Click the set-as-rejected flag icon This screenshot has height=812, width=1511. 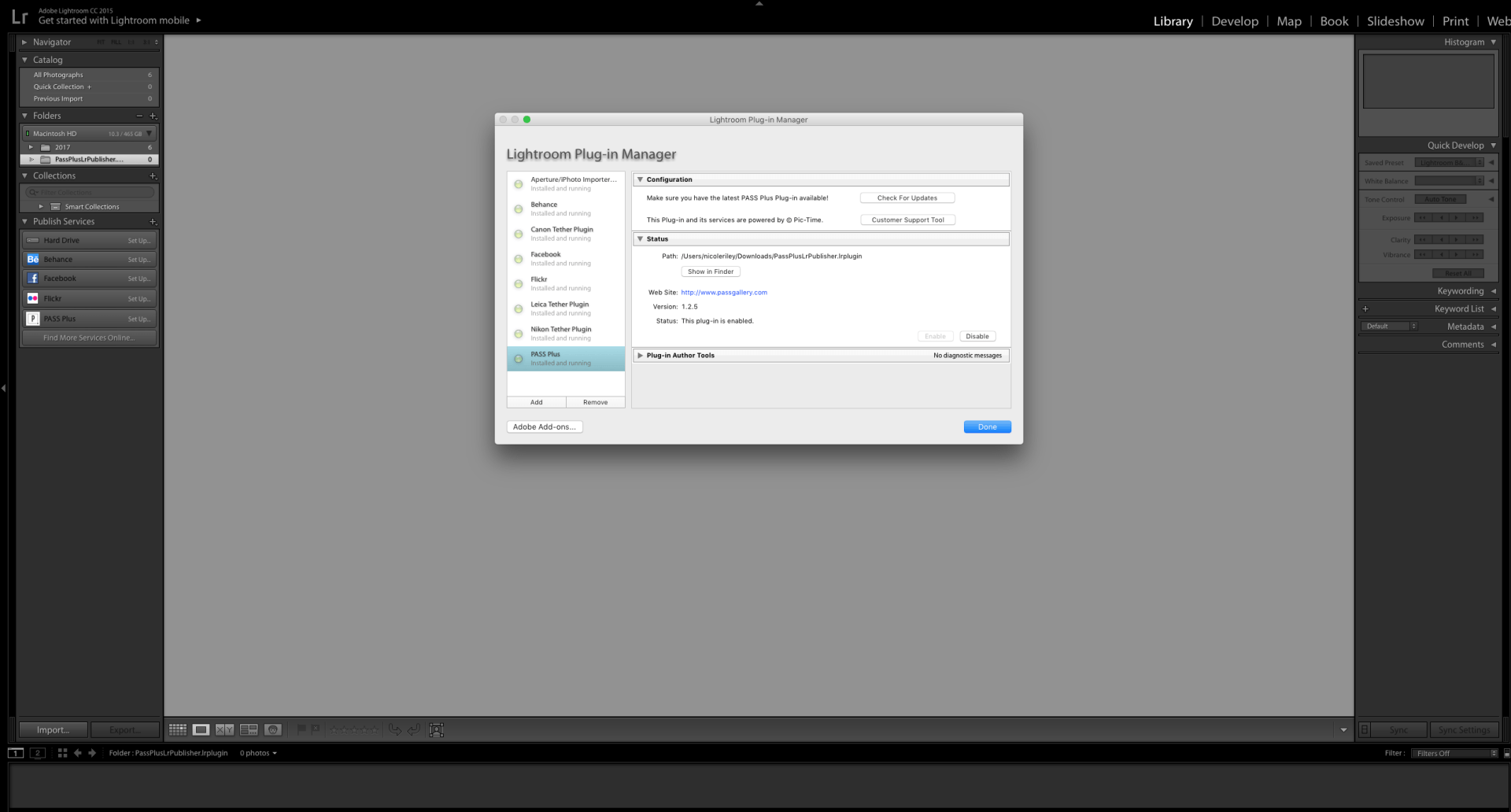point(316,730)
